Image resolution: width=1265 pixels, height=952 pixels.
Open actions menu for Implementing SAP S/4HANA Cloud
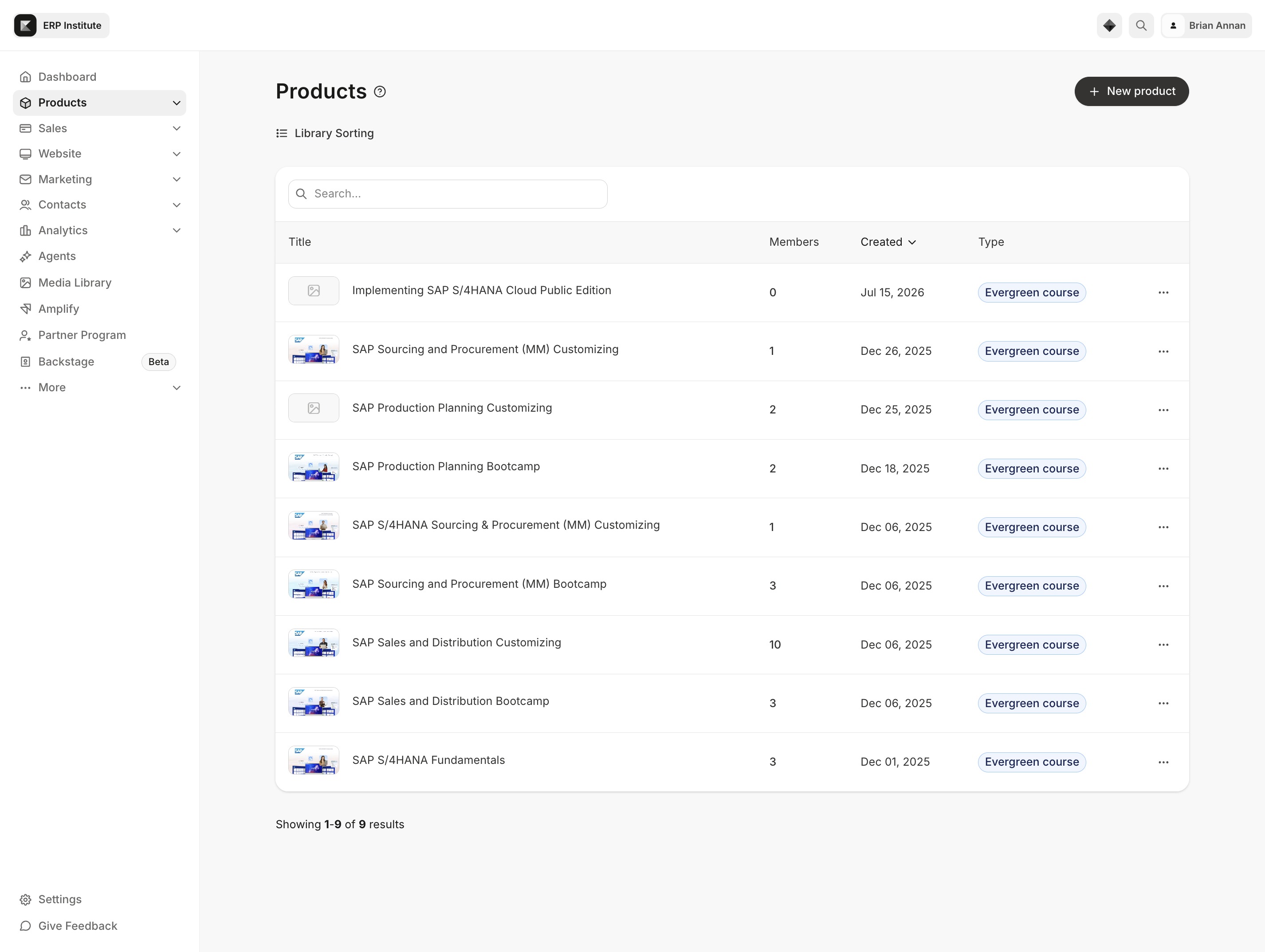[1163, 292]
